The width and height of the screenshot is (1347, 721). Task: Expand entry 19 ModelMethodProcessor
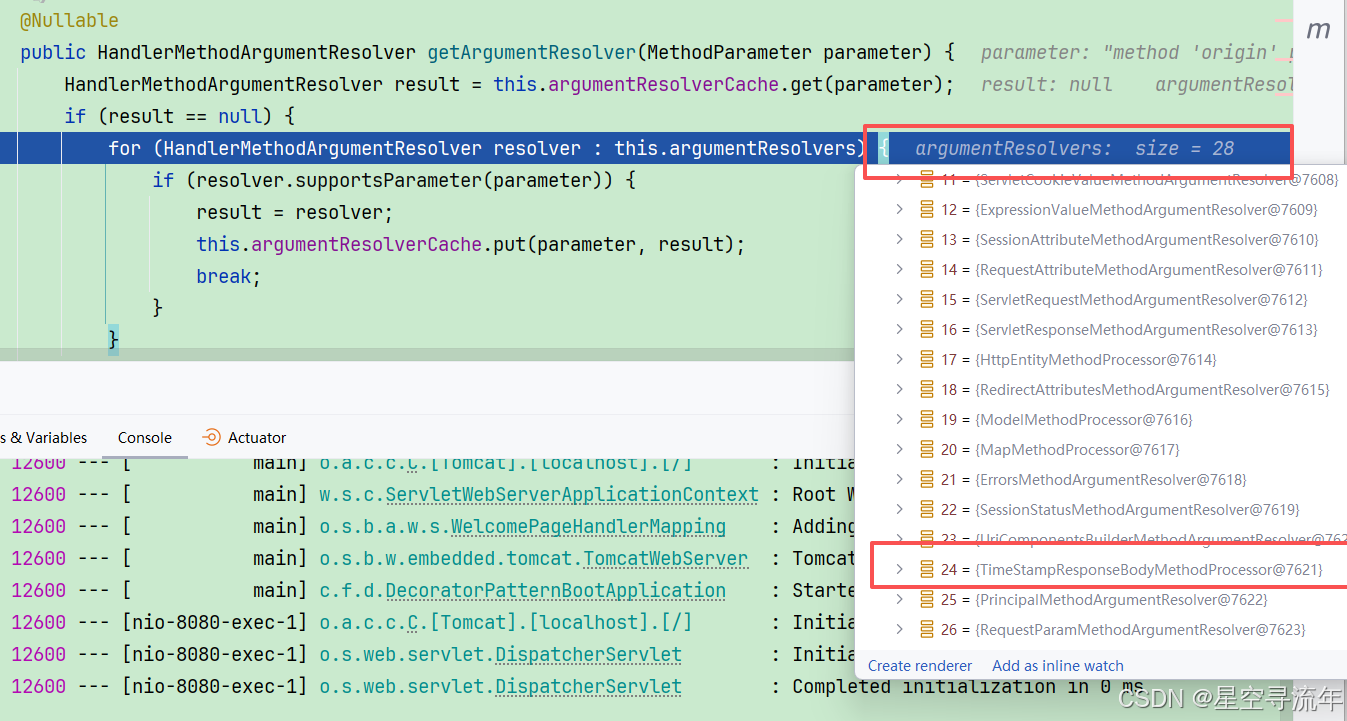coord(899,419)
